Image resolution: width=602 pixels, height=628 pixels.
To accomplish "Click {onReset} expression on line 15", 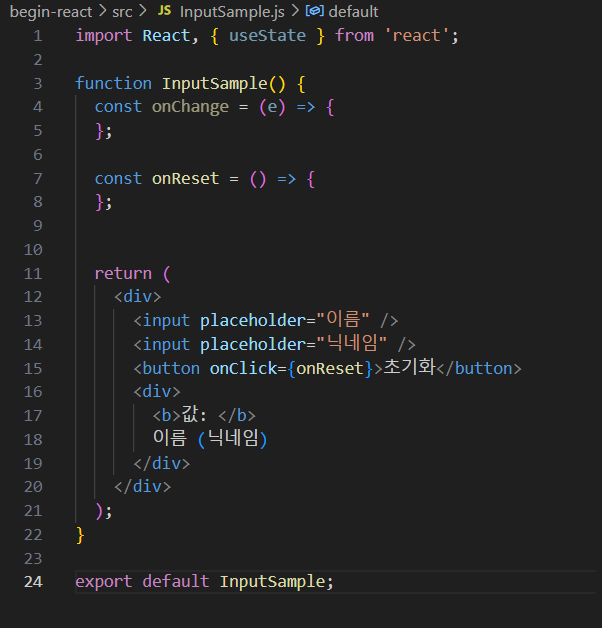I will 330,368.
